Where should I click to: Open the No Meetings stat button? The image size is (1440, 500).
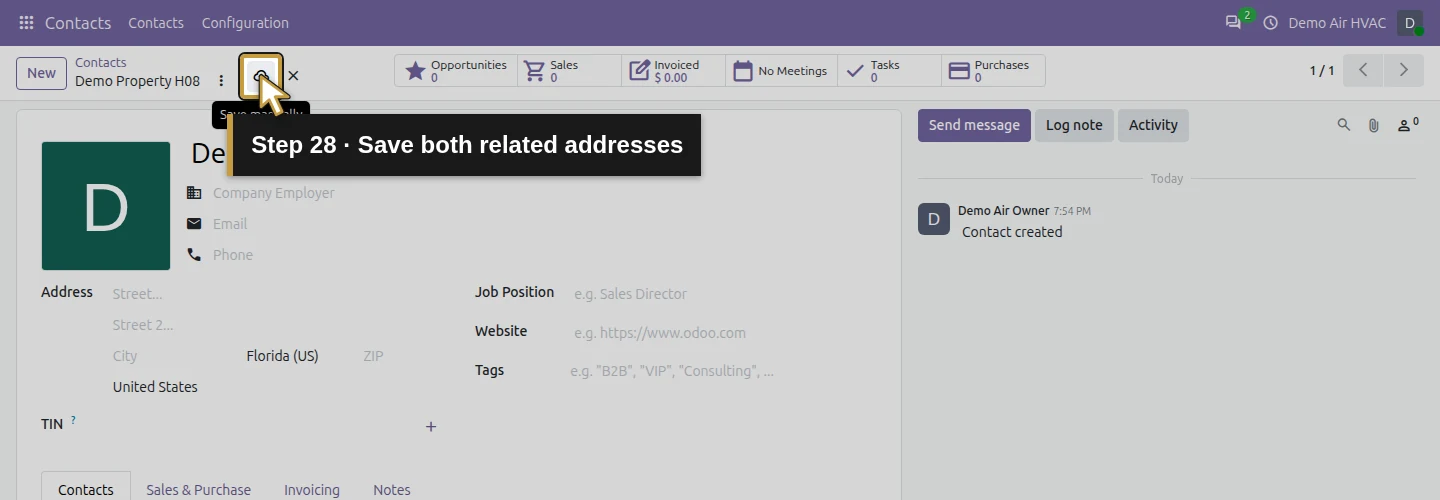click(x=781, y=71)
